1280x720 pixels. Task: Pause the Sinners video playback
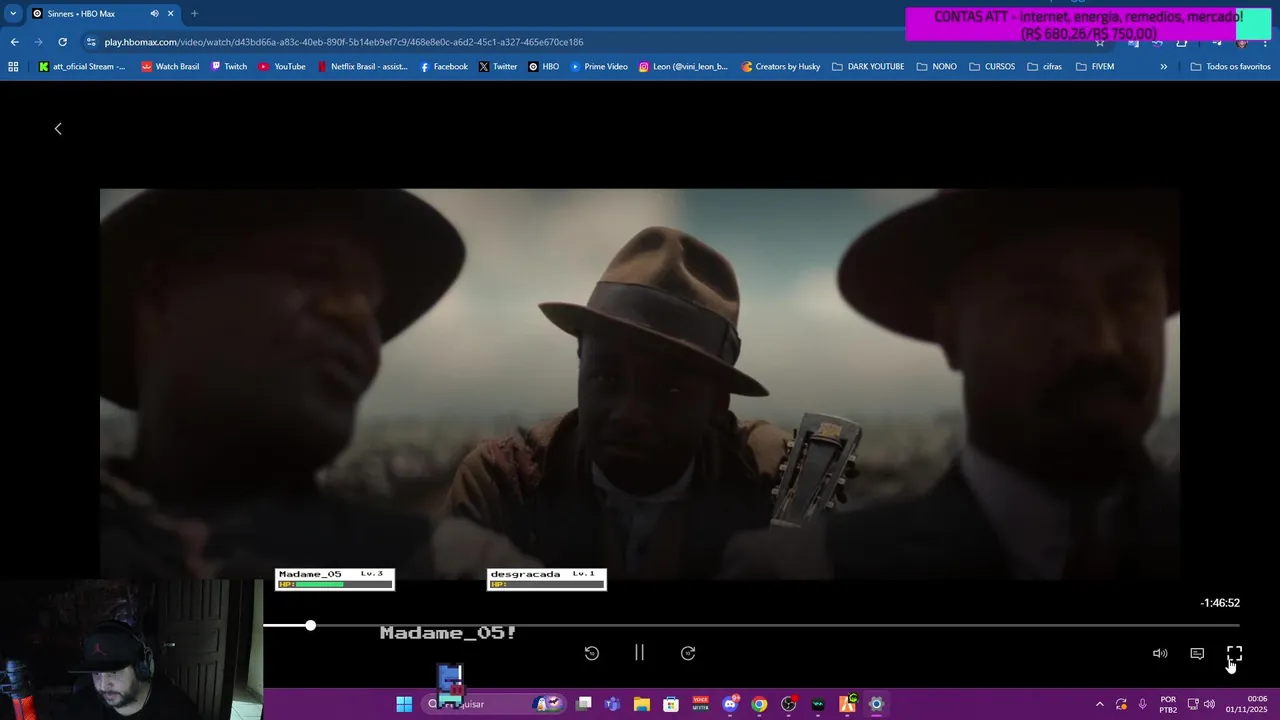pyautogui.click(x=639, y=653)
